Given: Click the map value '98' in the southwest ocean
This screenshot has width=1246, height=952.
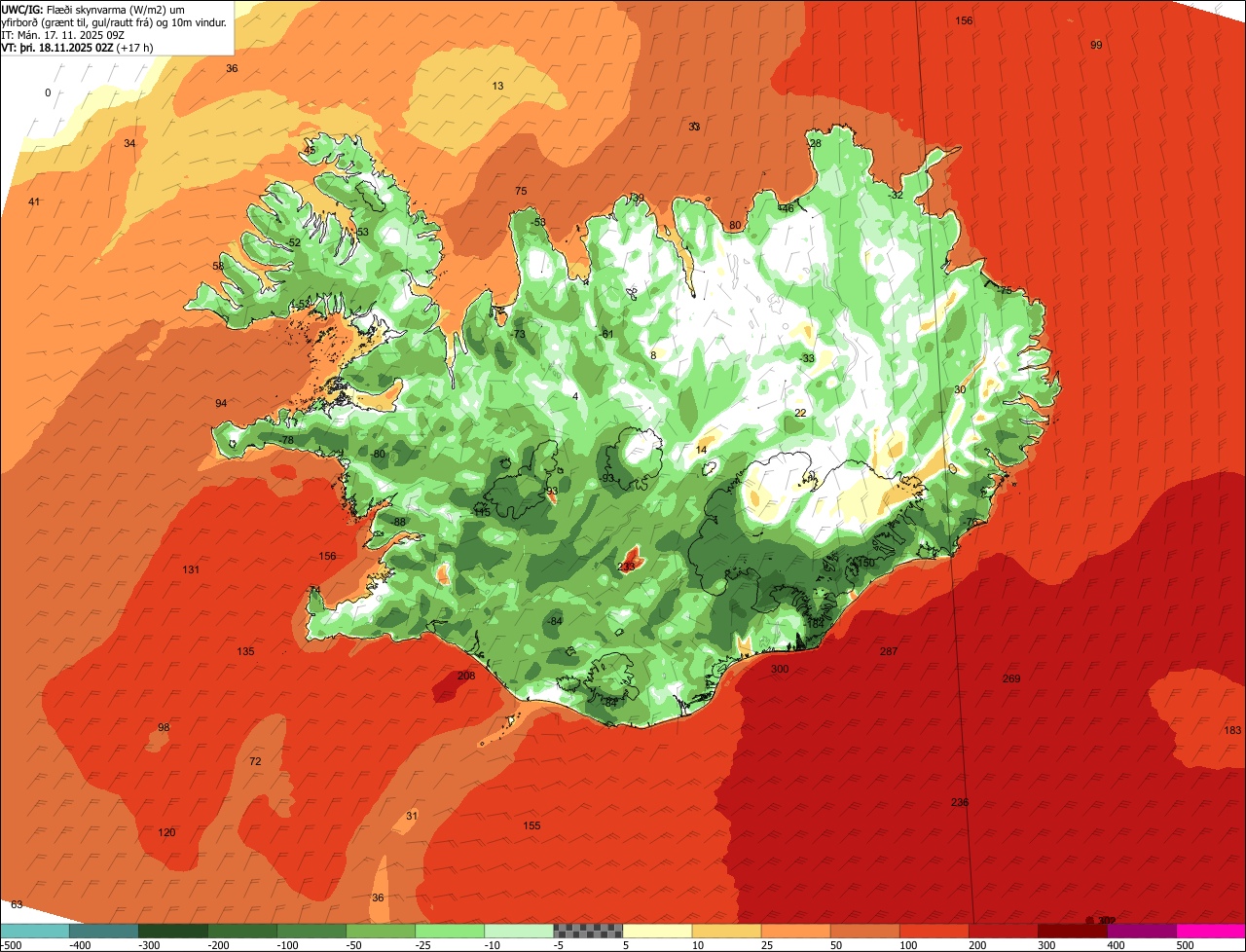Looking at the screenshot, I should point(164,727).
